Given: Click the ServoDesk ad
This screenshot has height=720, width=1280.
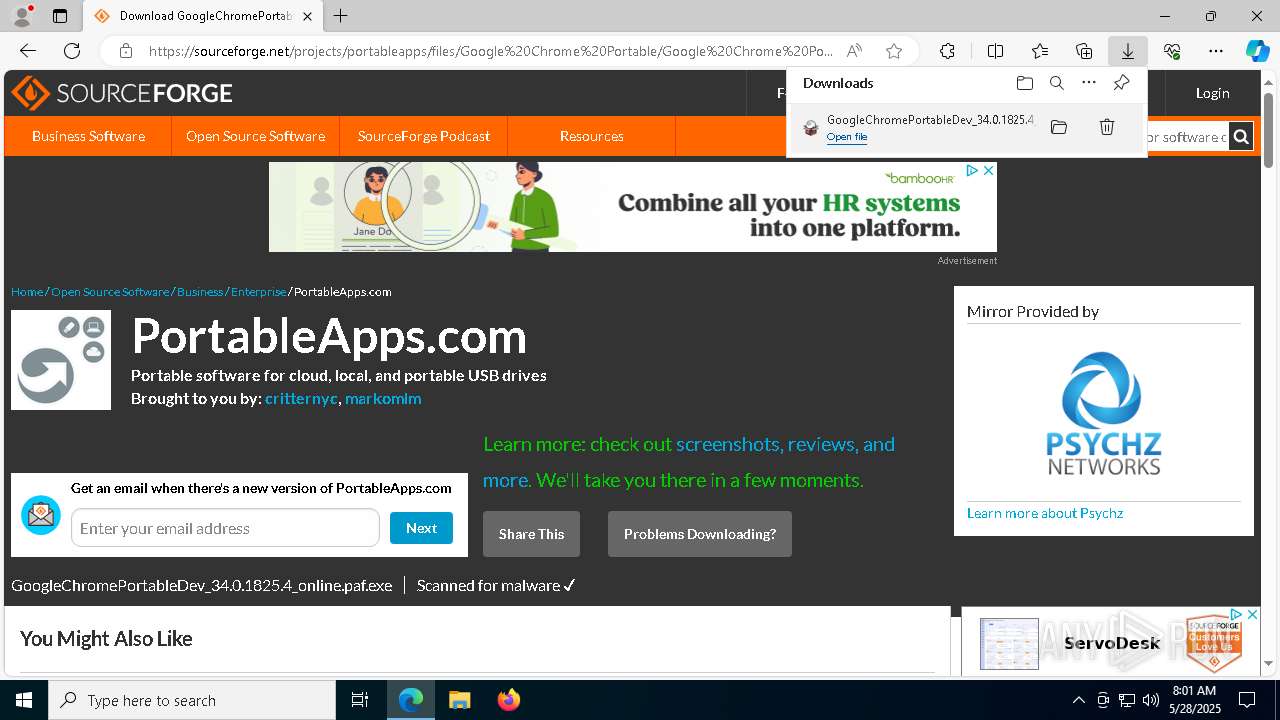Looking at the screenshot, I should tap(1111, 642).
